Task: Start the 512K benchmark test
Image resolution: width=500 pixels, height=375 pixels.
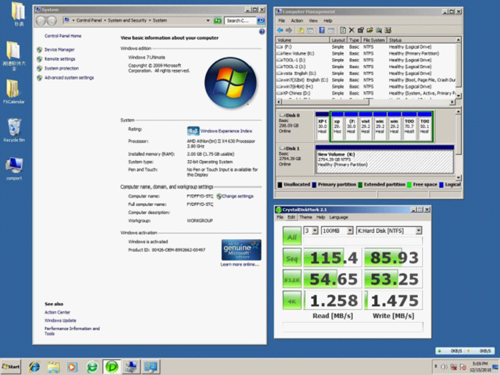Action: pos(292,279)
